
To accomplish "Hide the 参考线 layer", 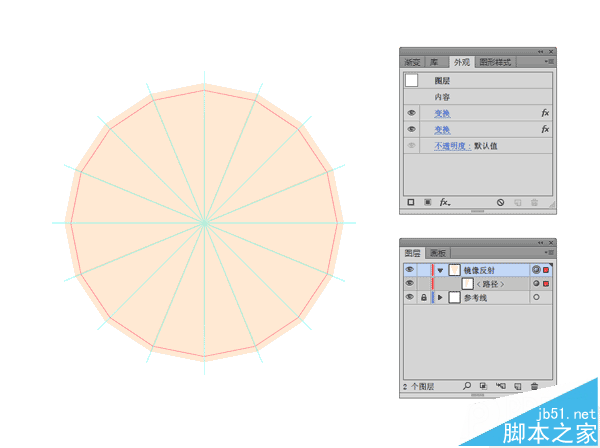I will [x=409, y=297].
